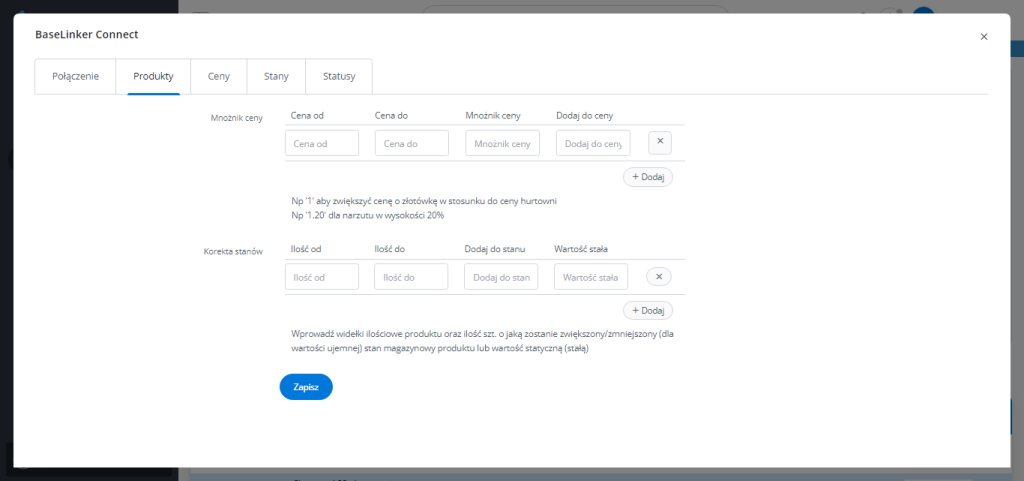Open the Ceny tab
The height and width of the screenshot is (481, 1024).
tap(219, 76)
